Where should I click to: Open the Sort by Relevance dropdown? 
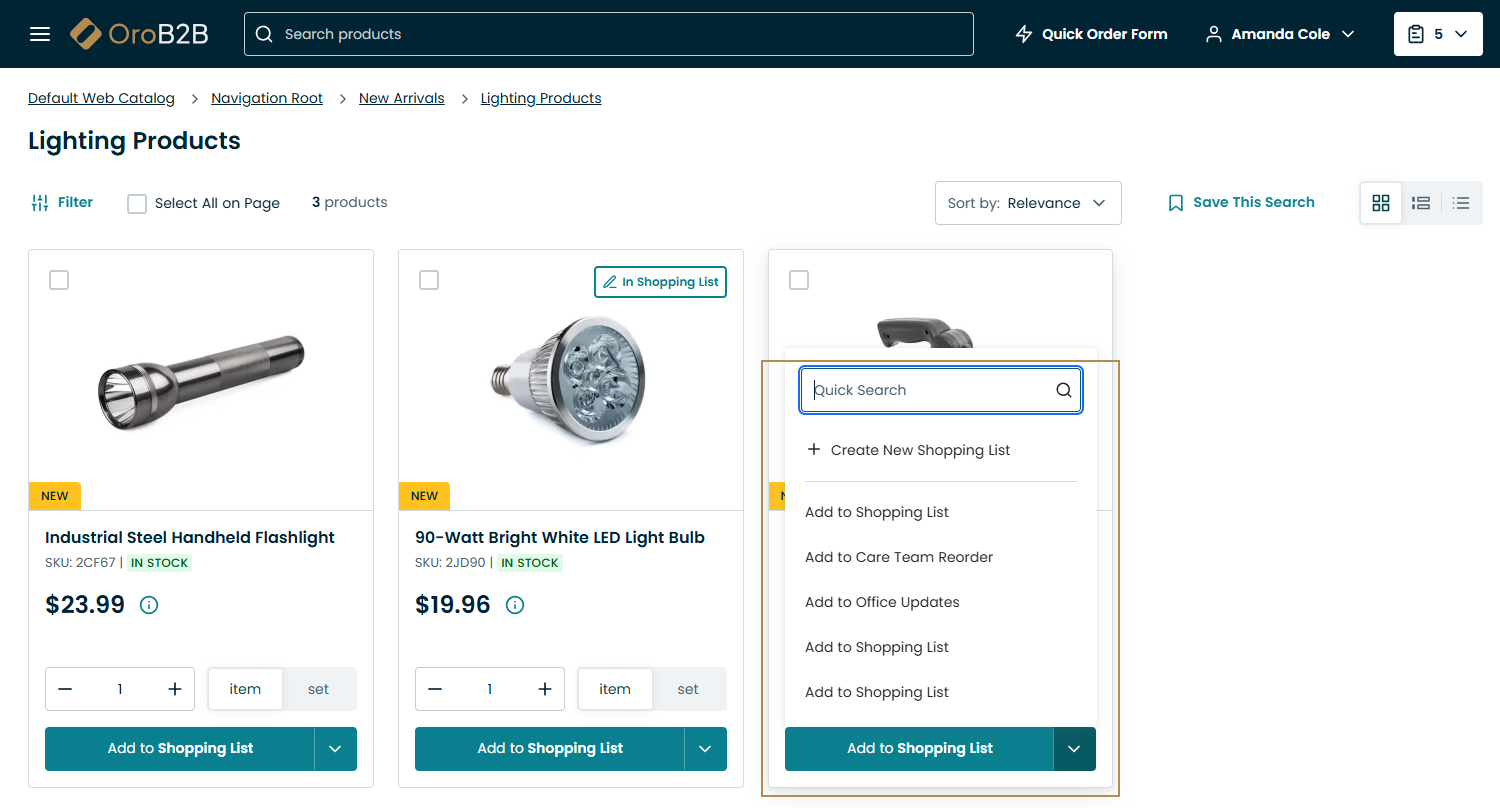click(1028, 203)
